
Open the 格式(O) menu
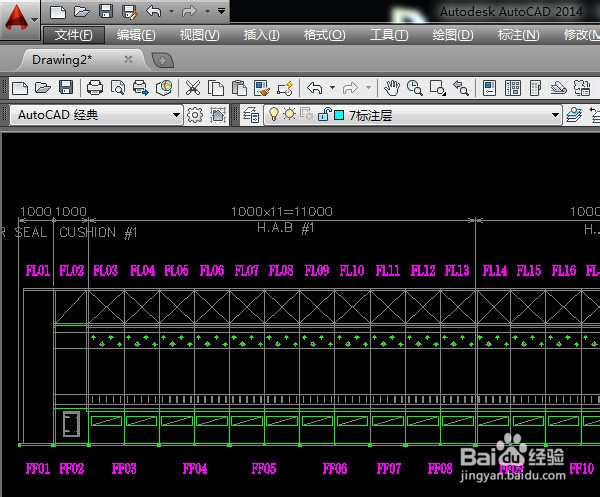(324, 35)
